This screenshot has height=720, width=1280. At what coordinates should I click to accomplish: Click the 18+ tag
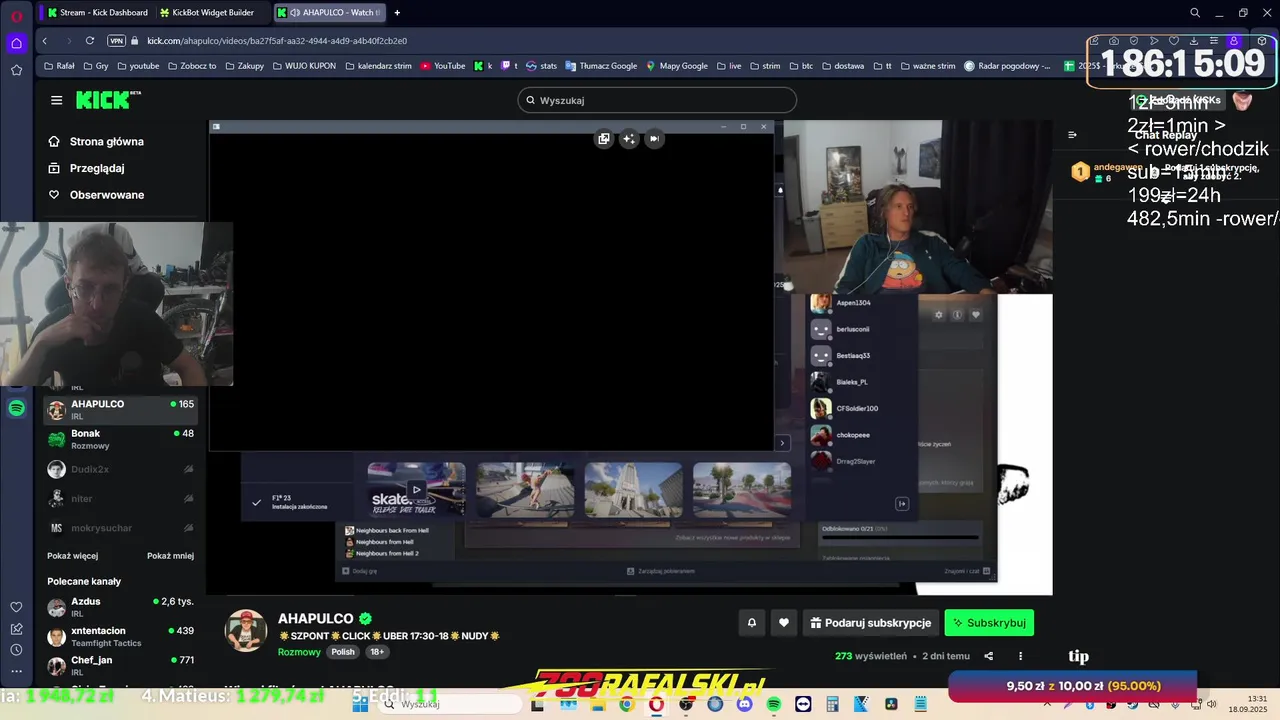377,652
